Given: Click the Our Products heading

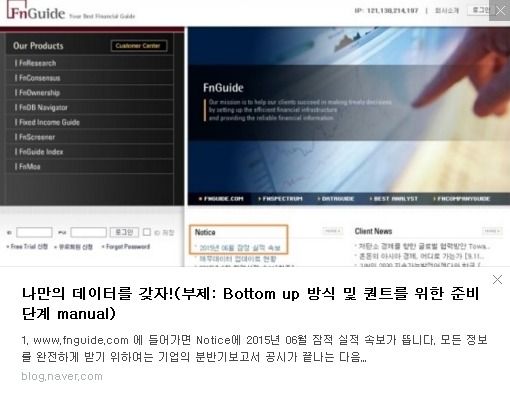Looking at the screenshot, I should [38, 46].
